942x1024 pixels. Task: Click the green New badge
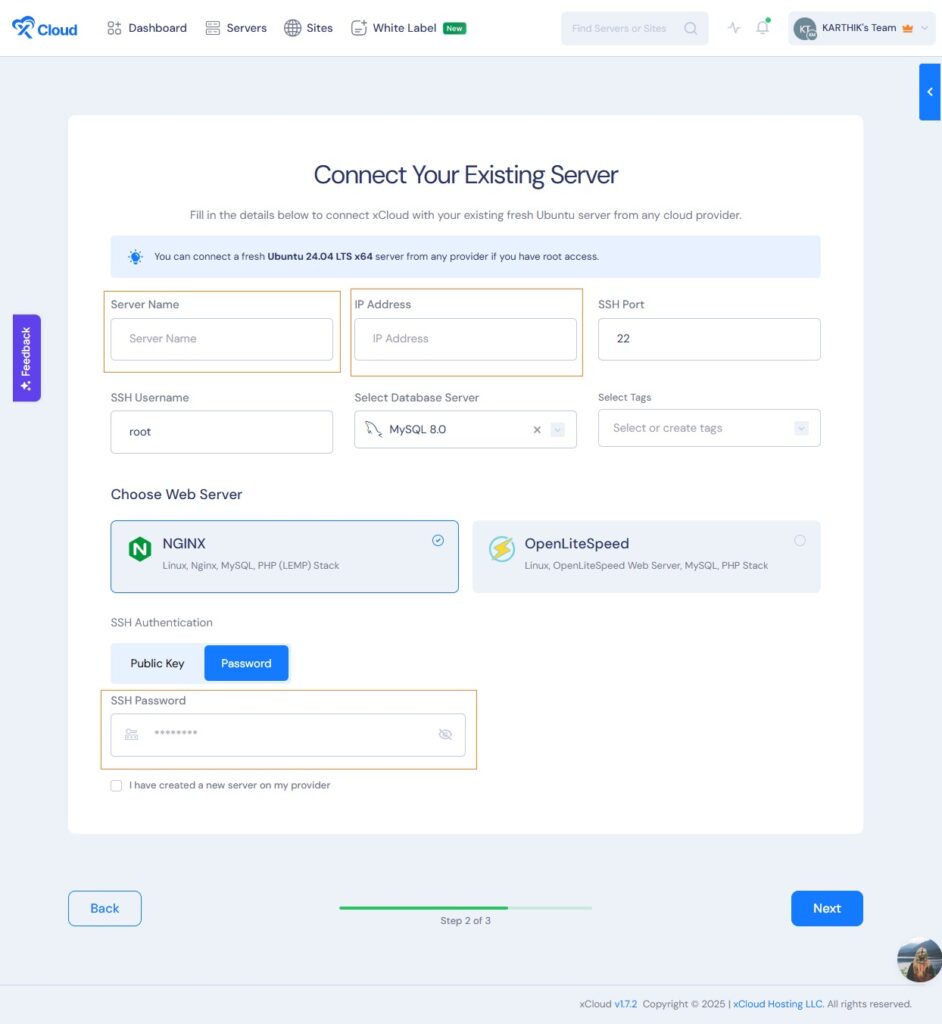pos(454,28)
